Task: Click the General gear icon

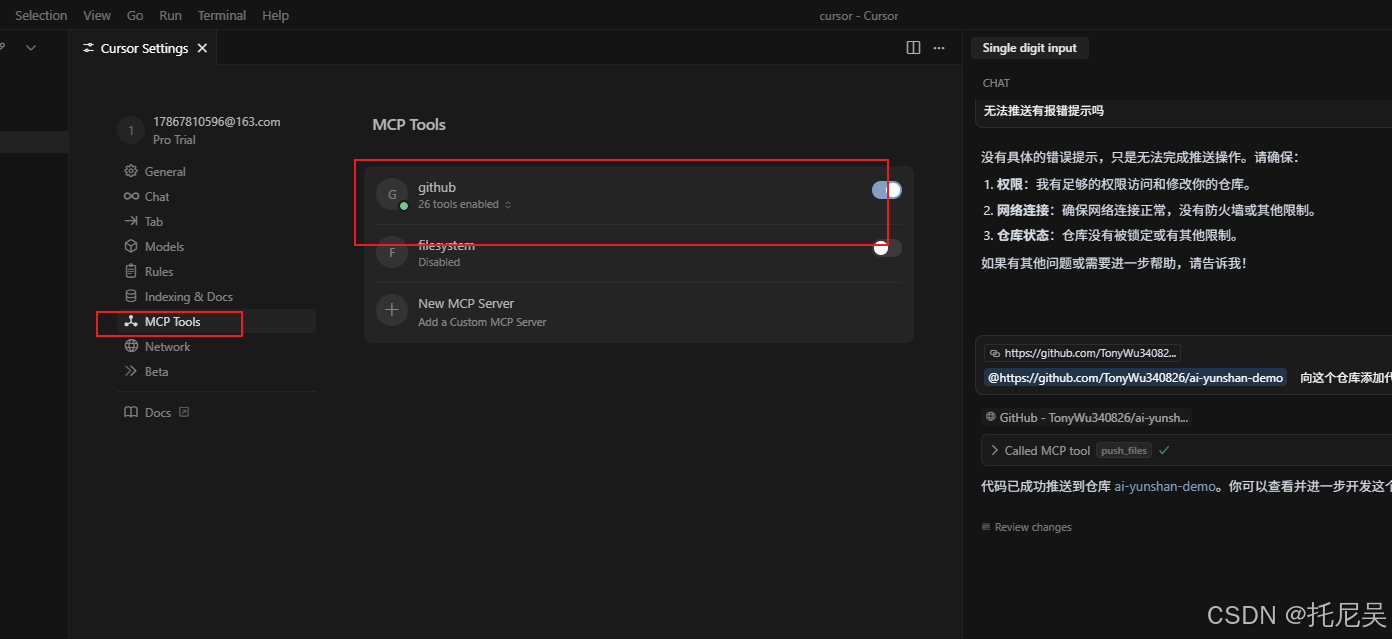Action: click(x=131, y=171)
